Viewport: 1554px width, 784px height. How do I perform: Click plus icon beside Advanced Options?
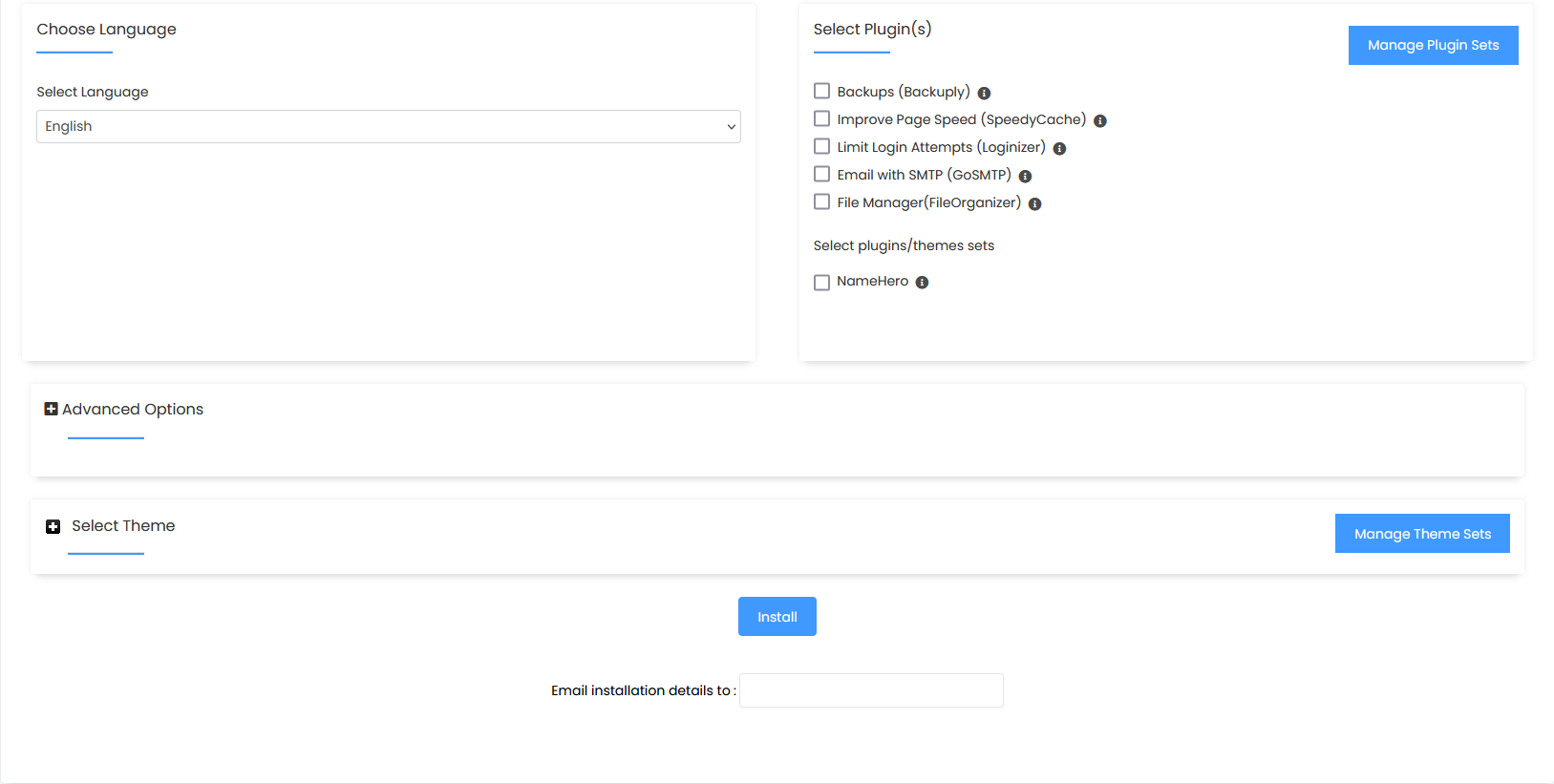pyautogui.click(x=52, y=409)
